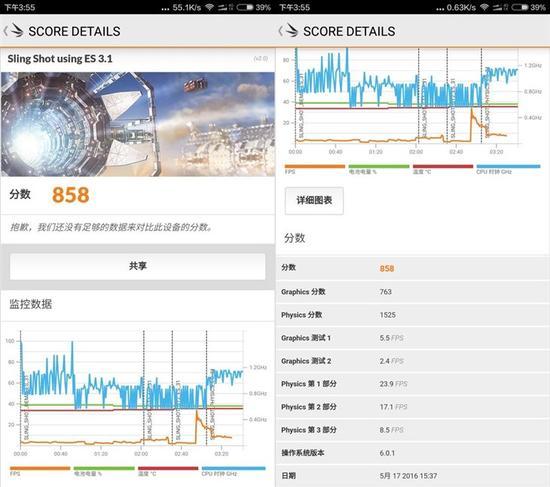Tap the orange 858 overall score
The width and height of the screenshot is (550, 487).
pyautogui.click(x=71, y=195)
